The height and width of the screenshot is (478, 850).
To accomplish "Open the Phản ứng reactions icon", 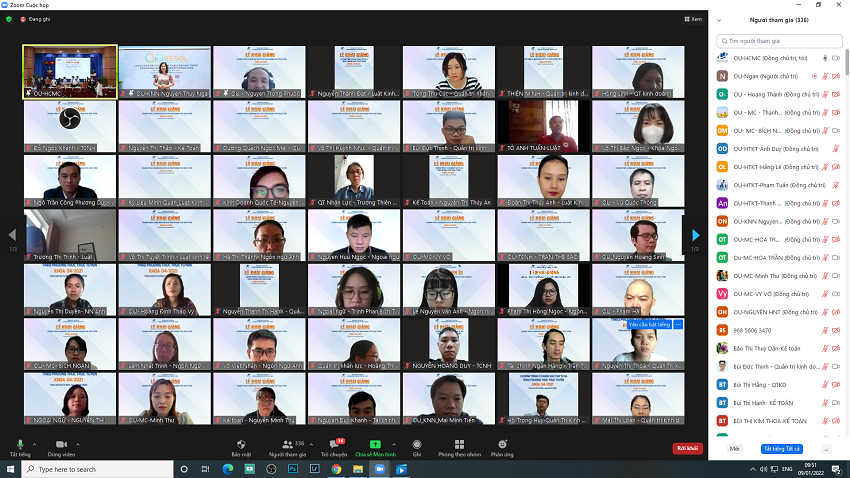I will 501,443.
